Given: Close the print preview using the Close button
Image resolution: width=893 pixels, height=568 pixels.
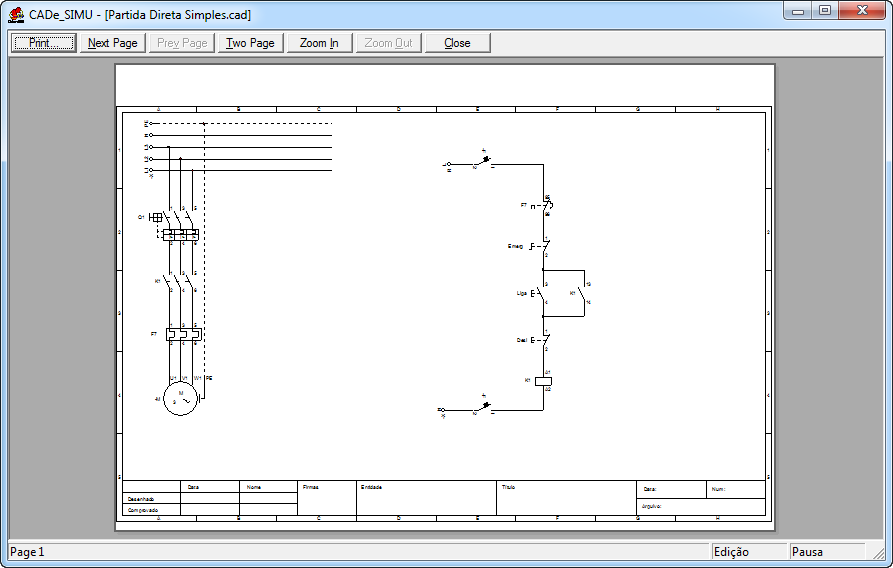Looking at the screenshot, I should pyautogui.click(x=457, y=43).
